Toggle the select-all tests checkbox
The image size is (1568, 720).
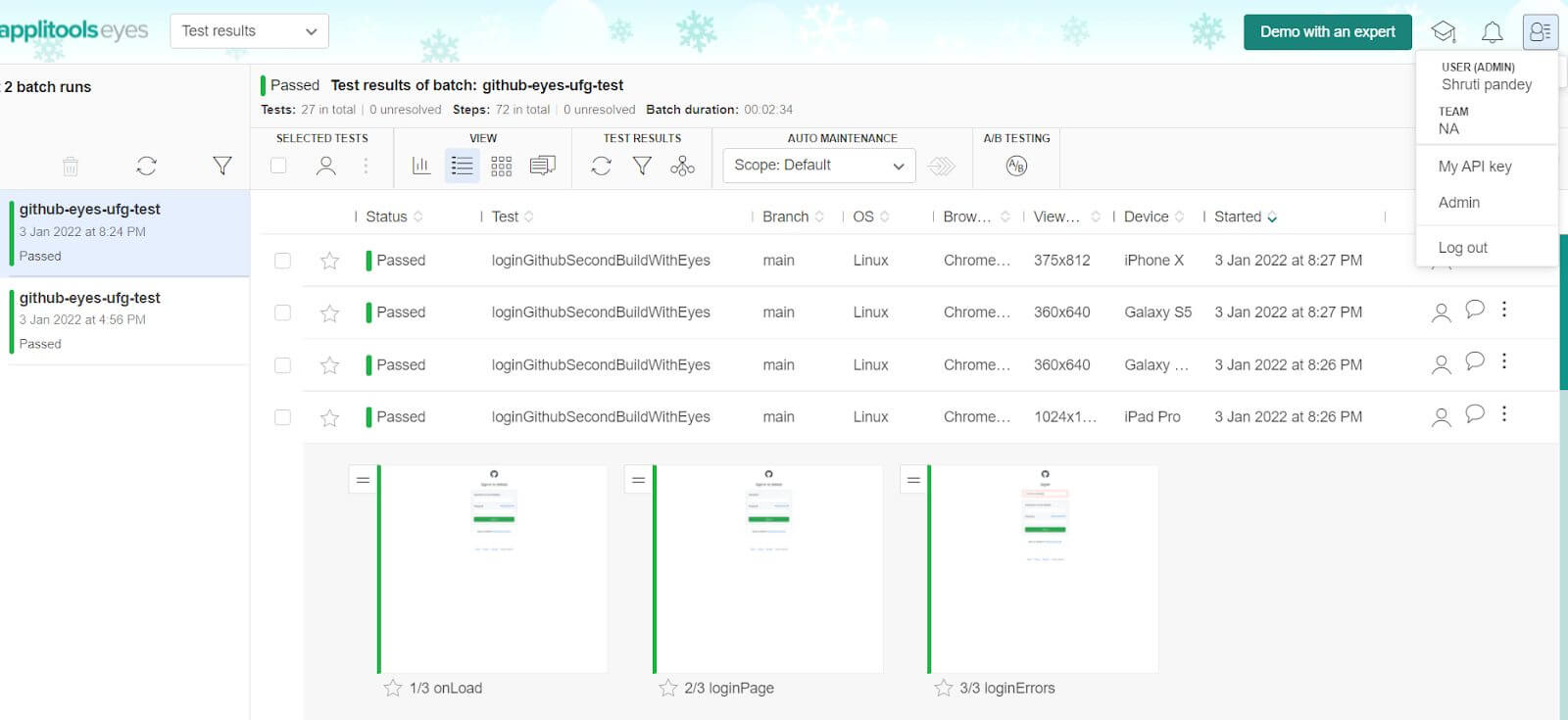point(279,167)
